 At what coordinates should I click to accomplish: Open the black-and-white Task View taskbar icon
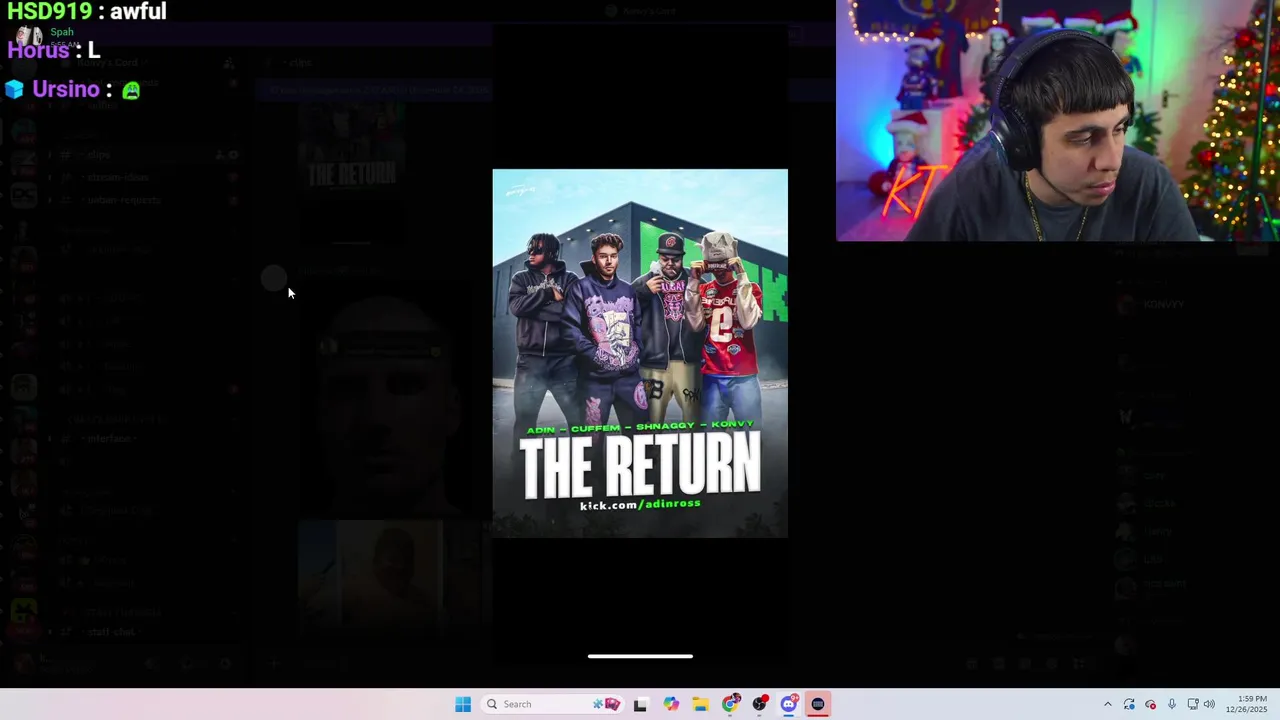pyautogui.click(x=640, y=704)
